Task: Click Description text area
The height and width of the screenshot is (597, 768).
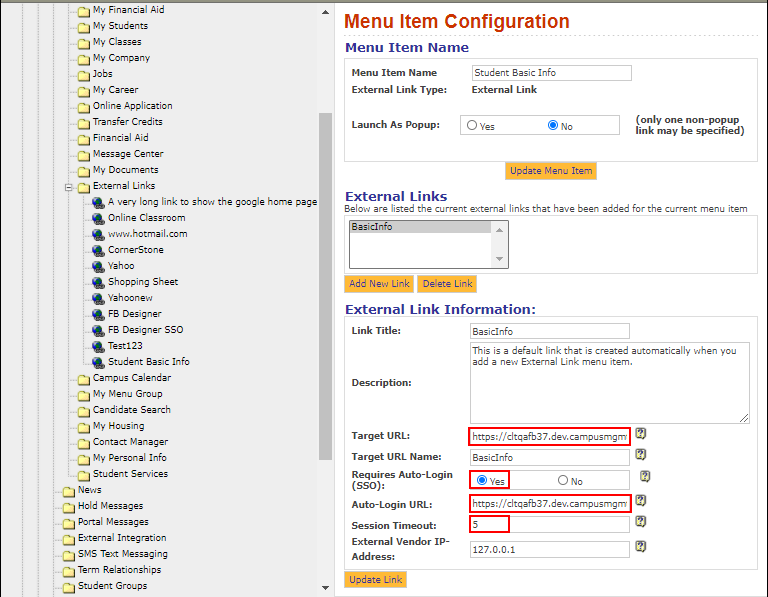Action: (610, 383)
